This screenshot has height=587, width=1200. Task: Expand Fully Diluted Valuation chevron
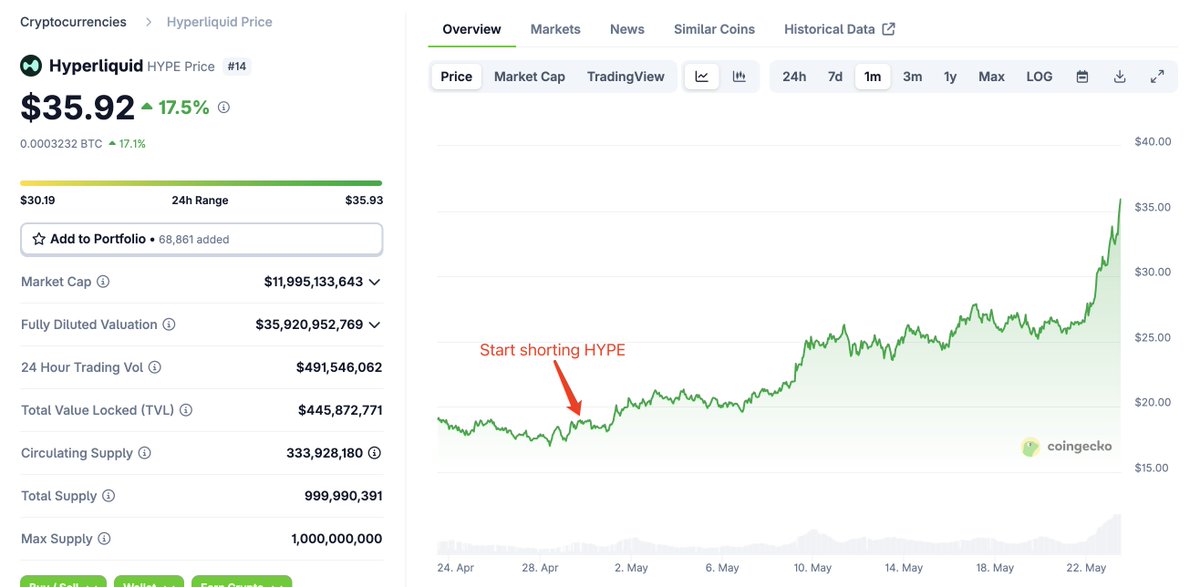[375, 325]
